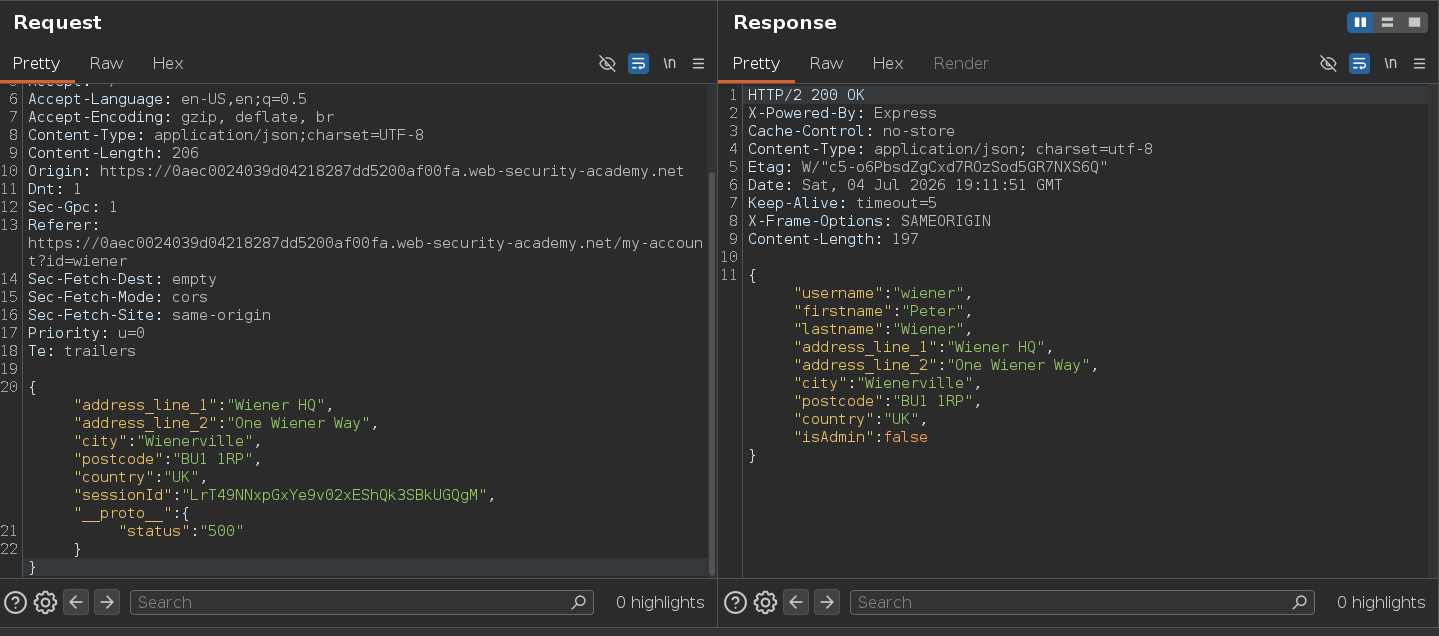
Task: Go to previous match arrow in Request search
Action: click(x=76, y=602)
